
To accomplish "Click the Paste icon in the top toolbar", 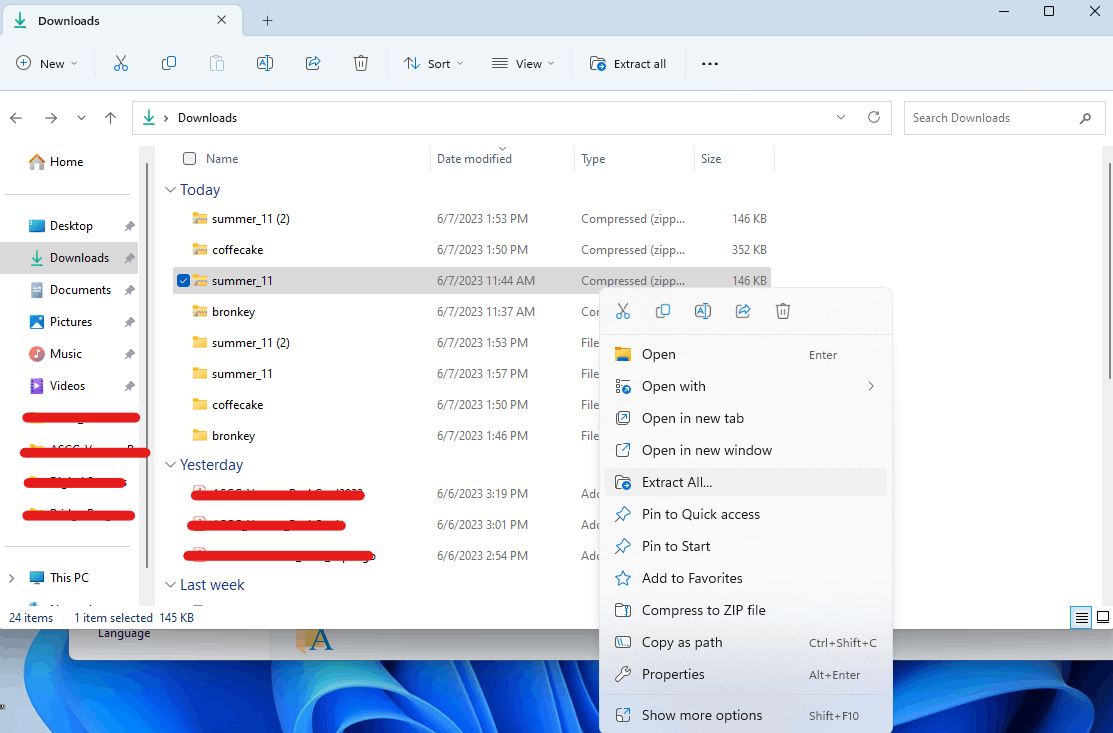I will (216, 63).
